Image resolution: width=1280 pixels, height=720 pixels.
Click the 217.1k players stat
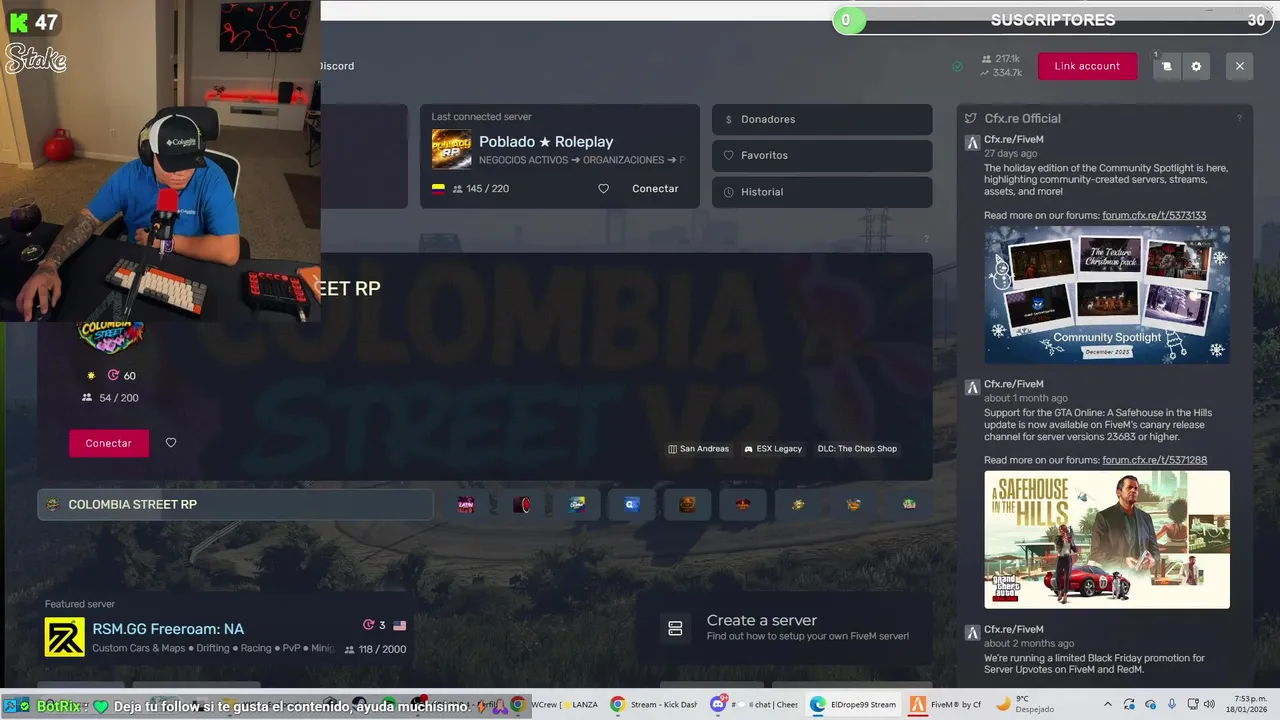1001,59
